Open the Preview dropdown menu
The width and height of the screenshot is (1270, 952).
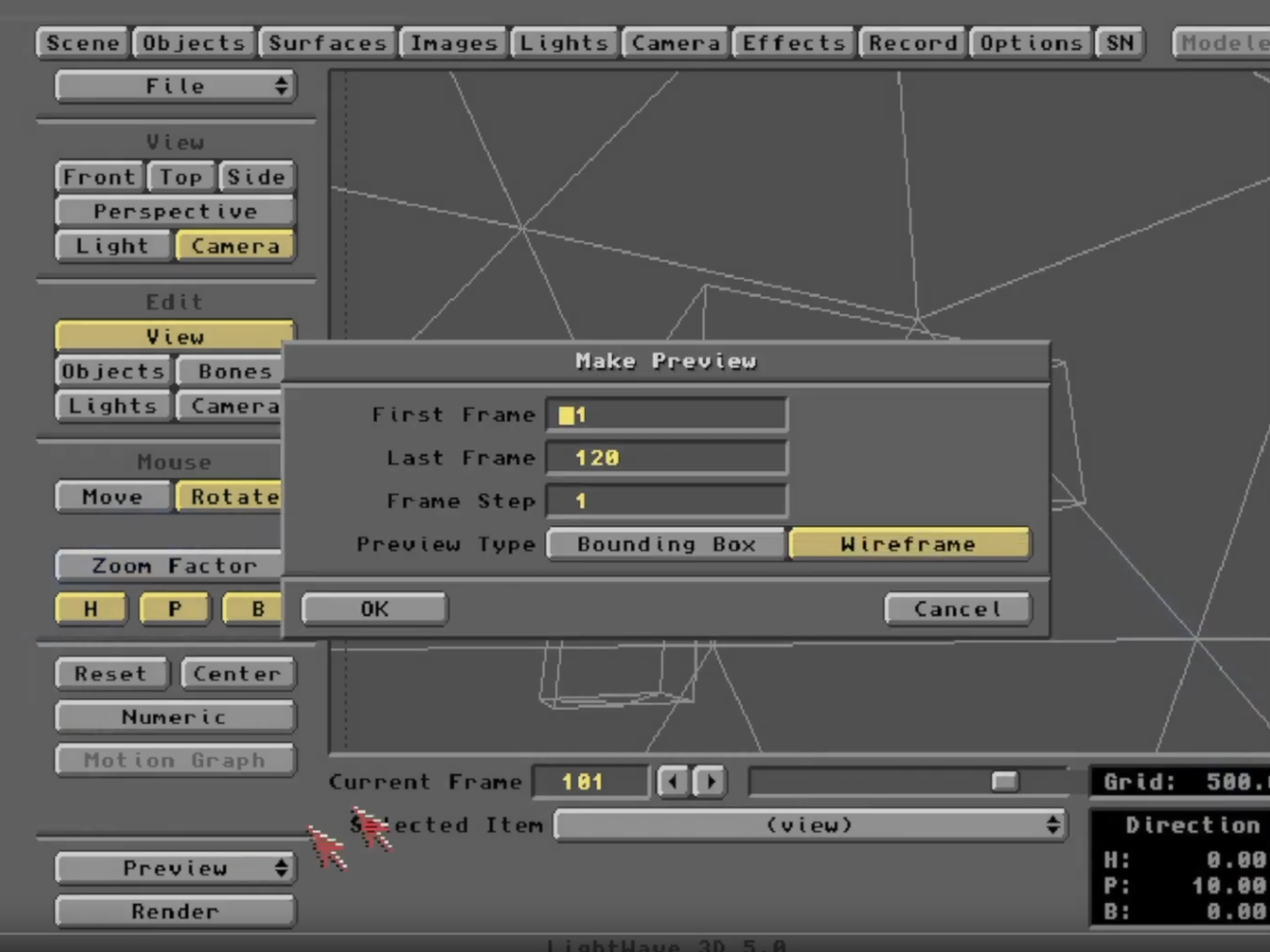point(175,868)
